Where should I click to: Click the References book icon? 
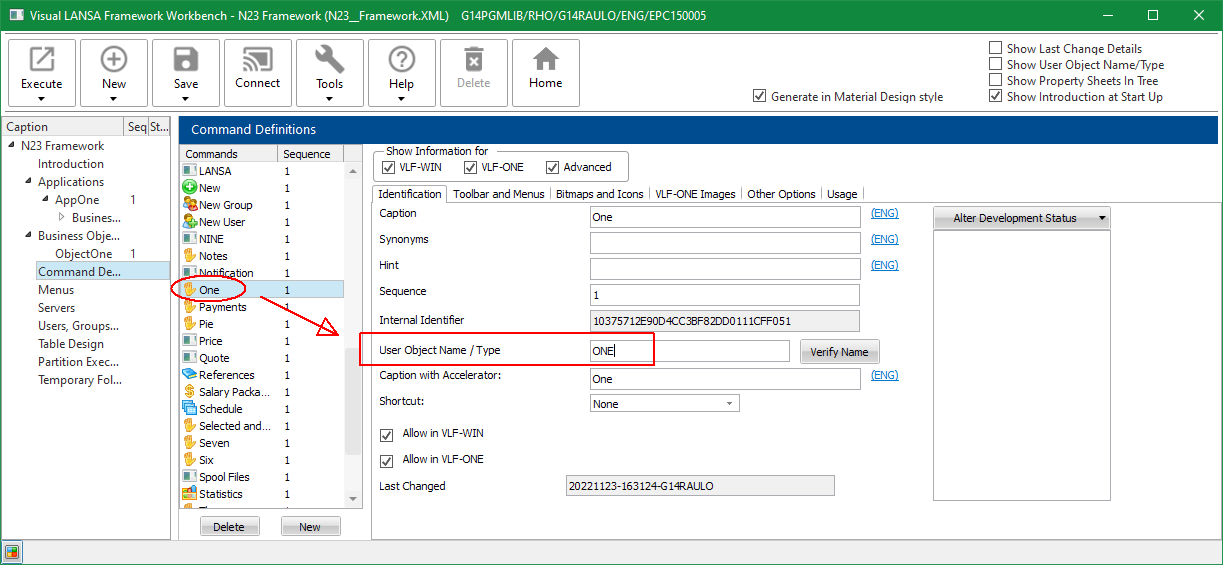[x=189, y=375]
